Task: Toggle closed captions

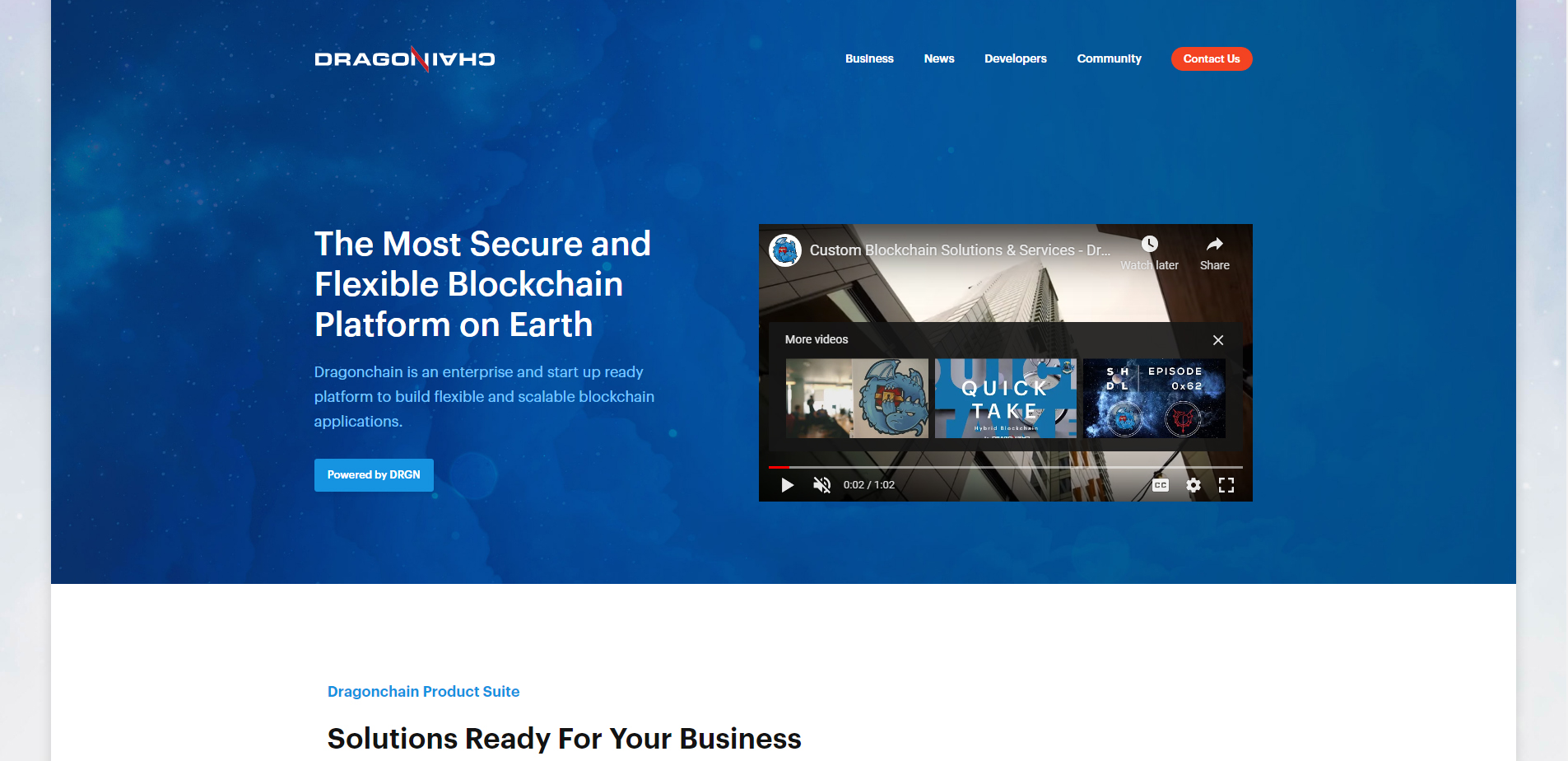Action: [1161, 485]
